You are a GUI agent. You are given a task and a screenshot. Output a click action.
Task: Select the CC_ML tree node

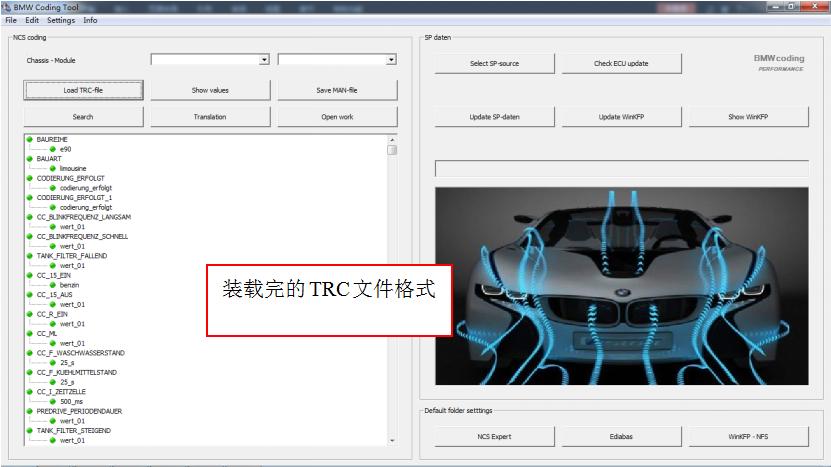[47, 334]
